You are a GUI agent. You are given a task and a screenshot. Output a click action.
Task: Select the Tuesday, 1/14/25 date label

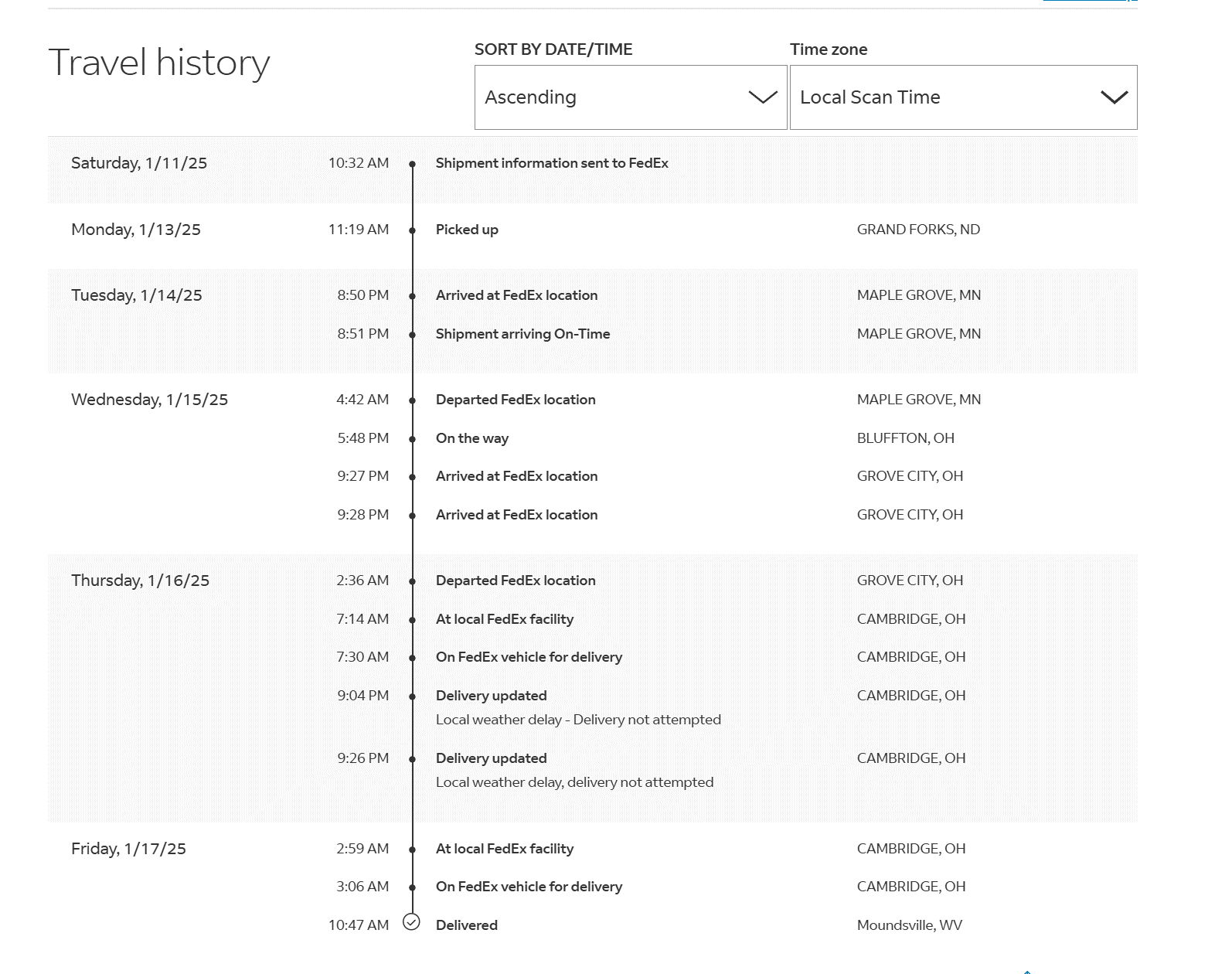point(137,295)
